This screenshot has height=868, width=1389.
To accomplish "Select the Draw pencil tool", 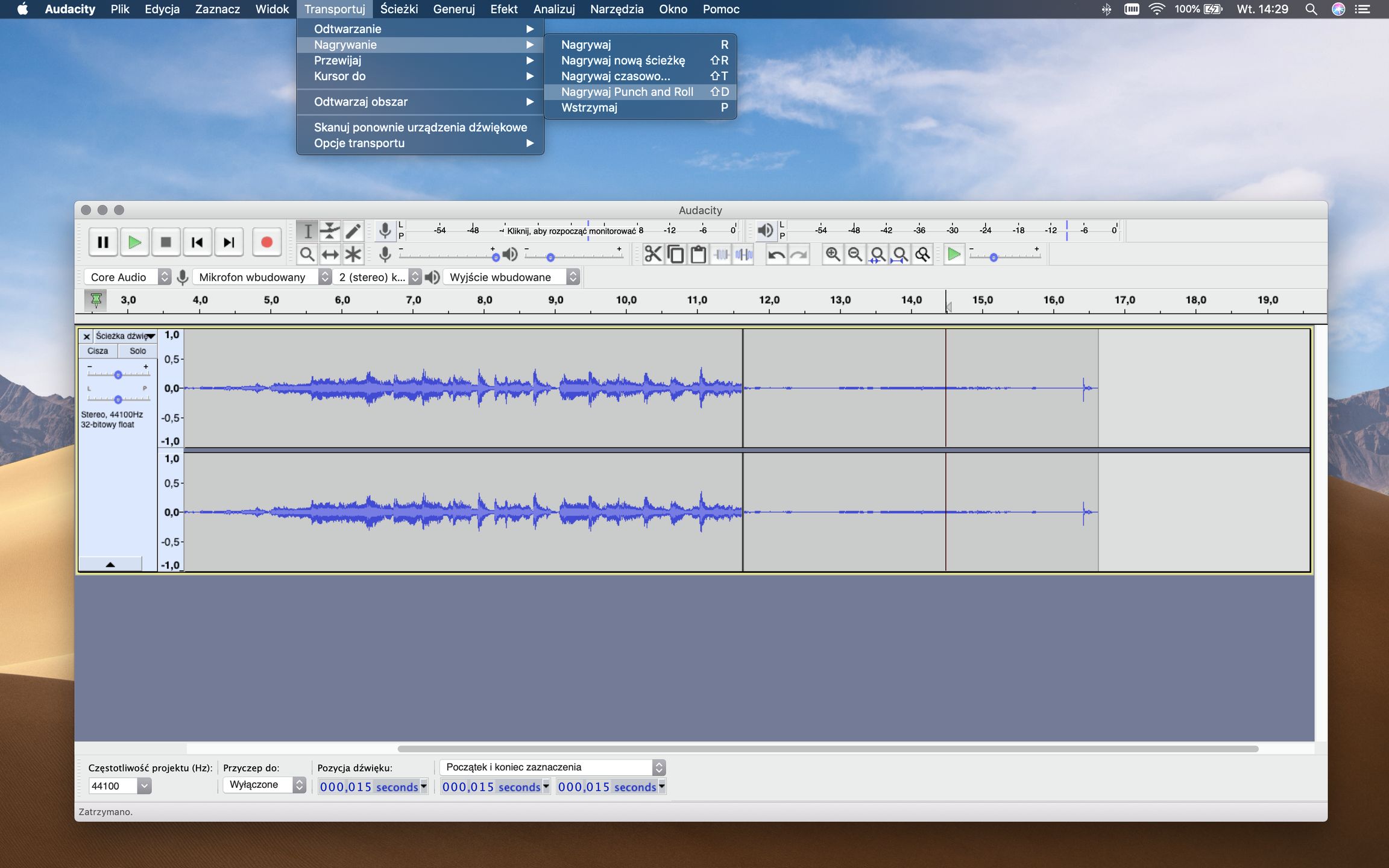I will [x=353, y=231].
